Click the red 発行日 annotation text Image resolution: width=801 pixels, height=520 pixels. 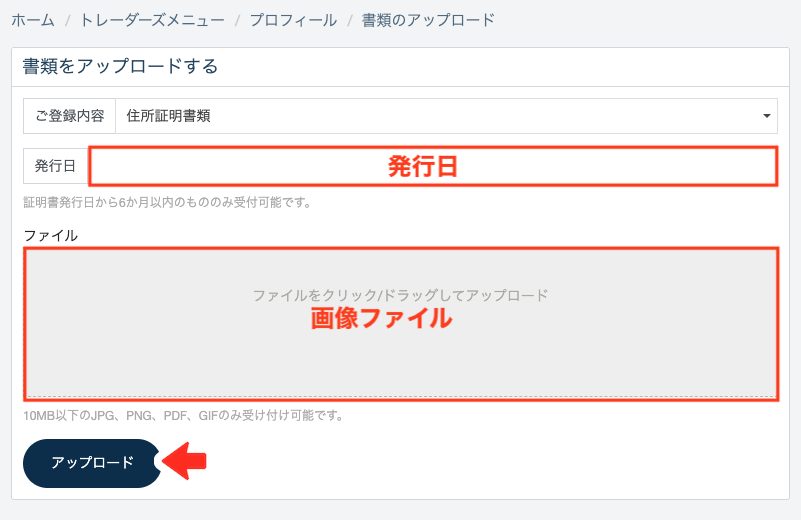point(422,167)
